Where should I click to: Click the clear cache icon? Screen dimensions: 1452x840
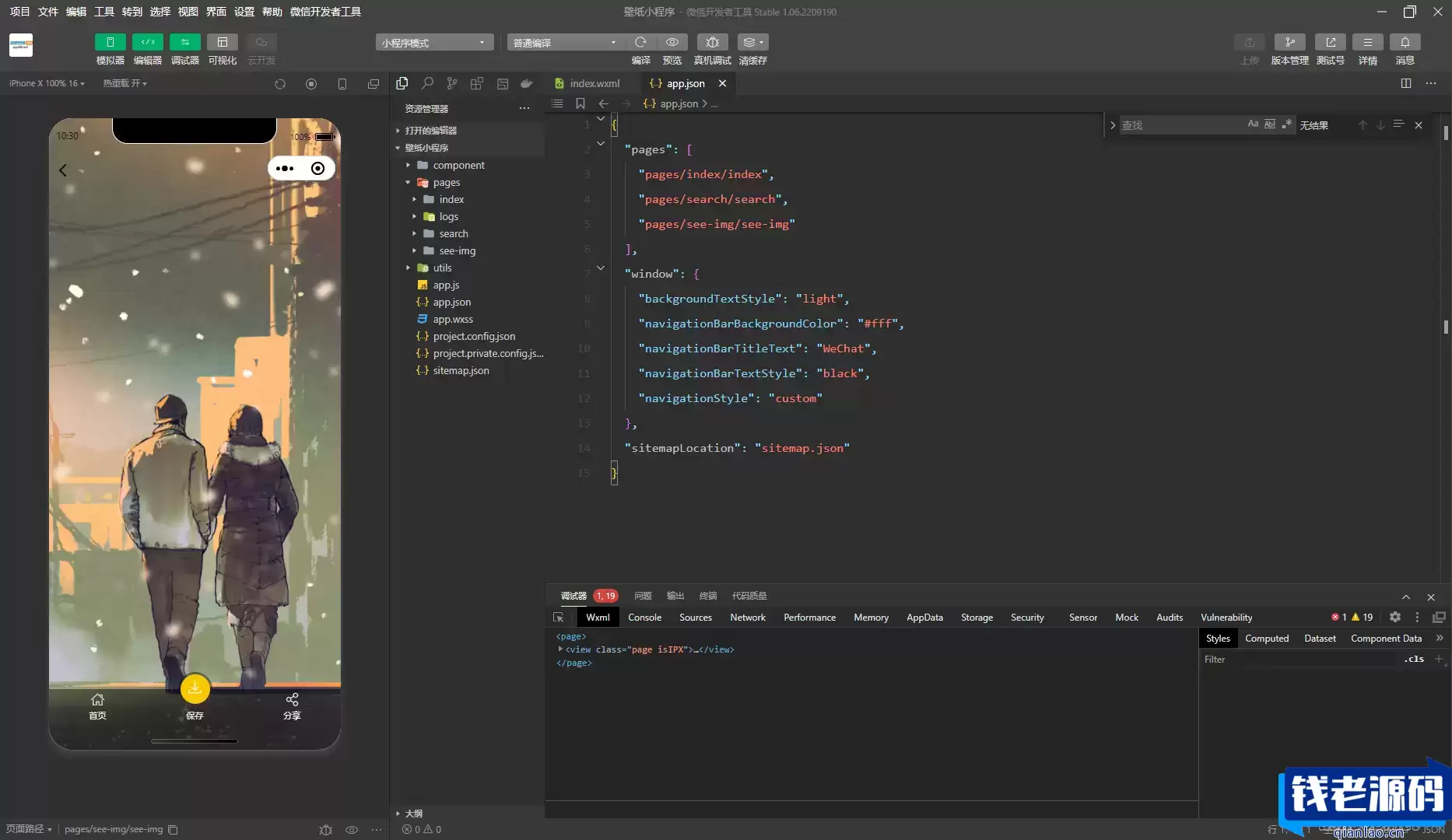pyautogui.click(x=752, y=42)
